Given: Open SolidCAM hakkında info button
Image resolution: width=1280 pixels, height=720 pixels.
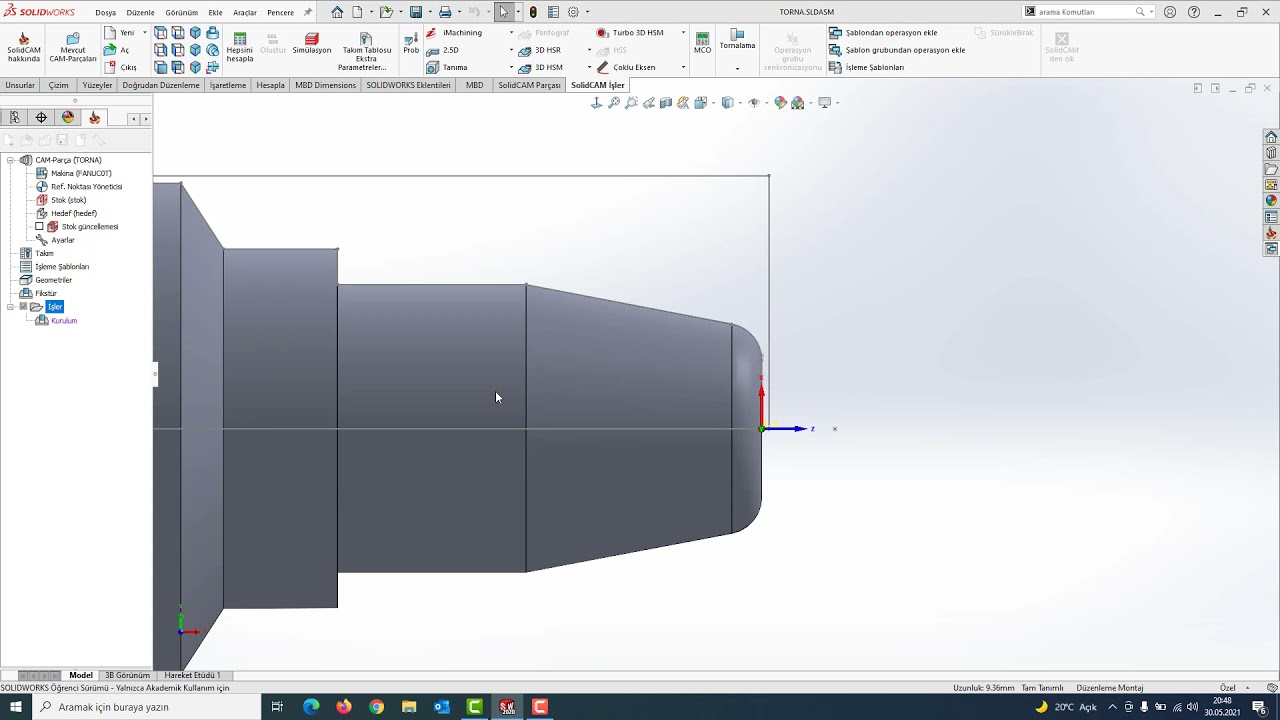Looking at the screenshot, I should [24, 47].
